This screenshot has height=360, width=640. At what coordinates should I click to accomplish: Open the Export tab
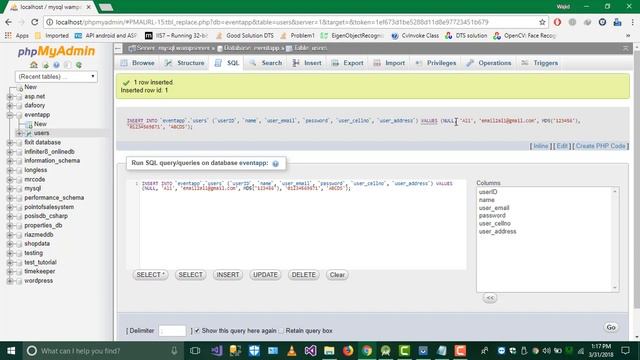(x=347, y=63)
